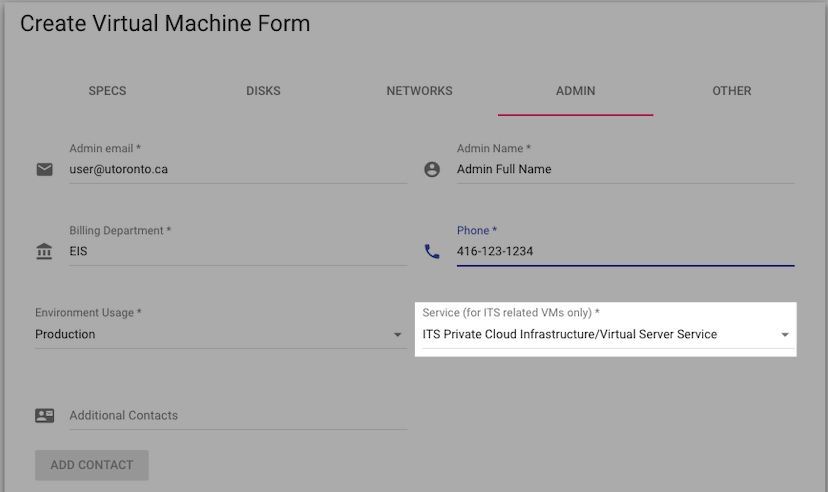
Task: Click the ADD CONTACT button
Action: [92, 465]
